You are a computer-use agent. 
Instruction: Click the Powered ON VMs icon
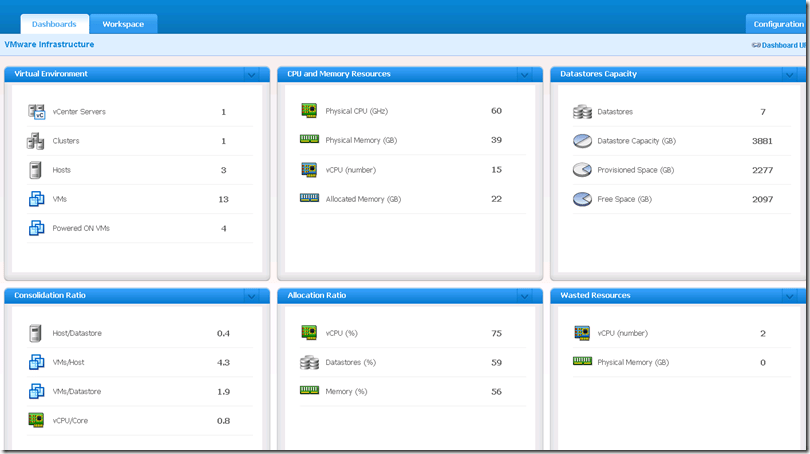point(37,228)
